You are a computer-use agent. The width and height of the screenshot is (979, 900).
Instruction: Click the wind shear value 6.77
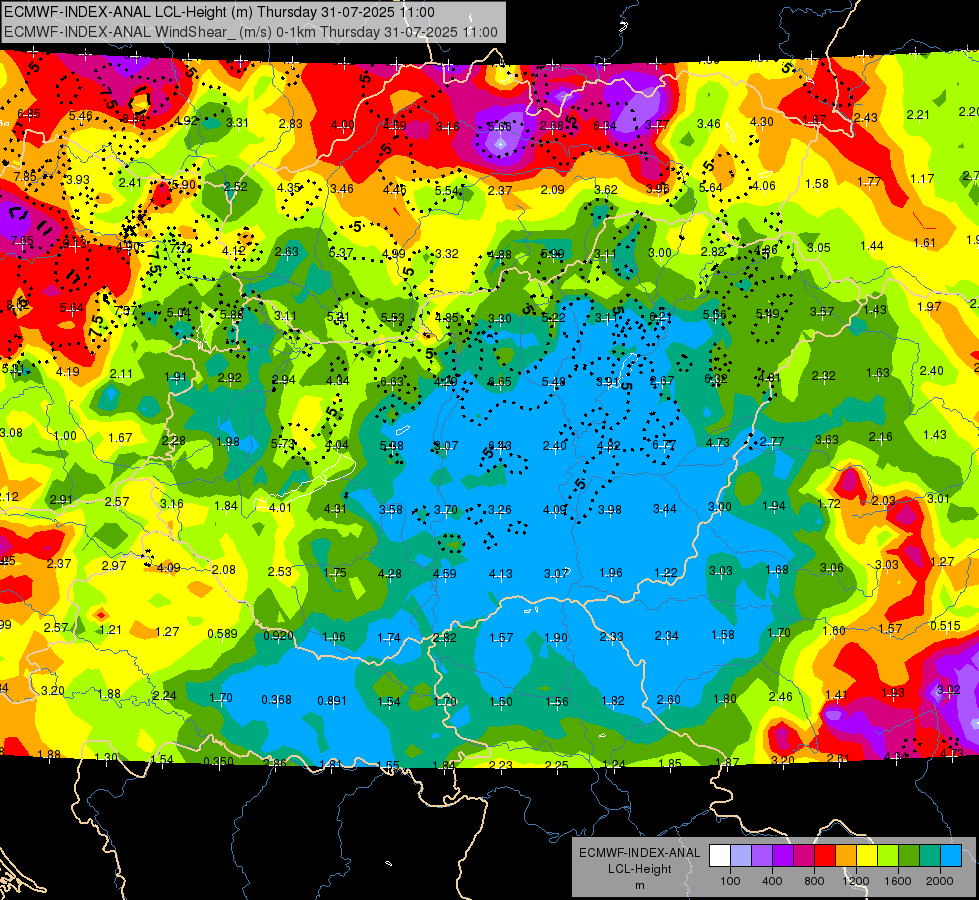pos(664,445)
